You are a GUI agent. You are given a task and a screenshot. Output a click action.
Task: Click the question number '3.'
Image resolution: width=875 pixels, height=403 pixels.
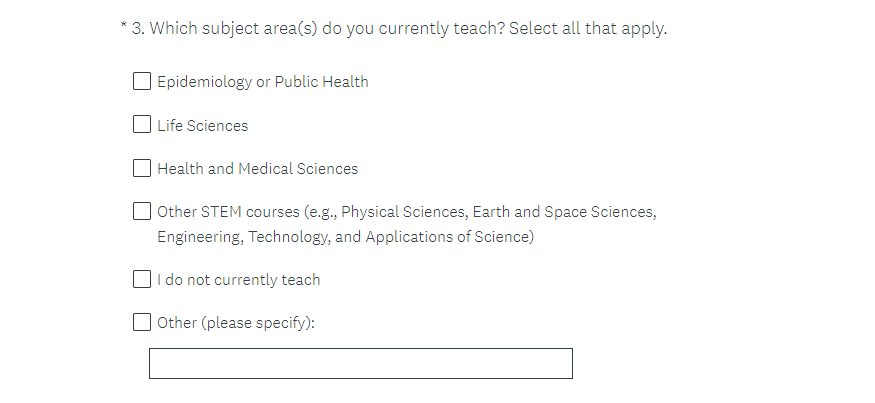[x=138, y=28]
